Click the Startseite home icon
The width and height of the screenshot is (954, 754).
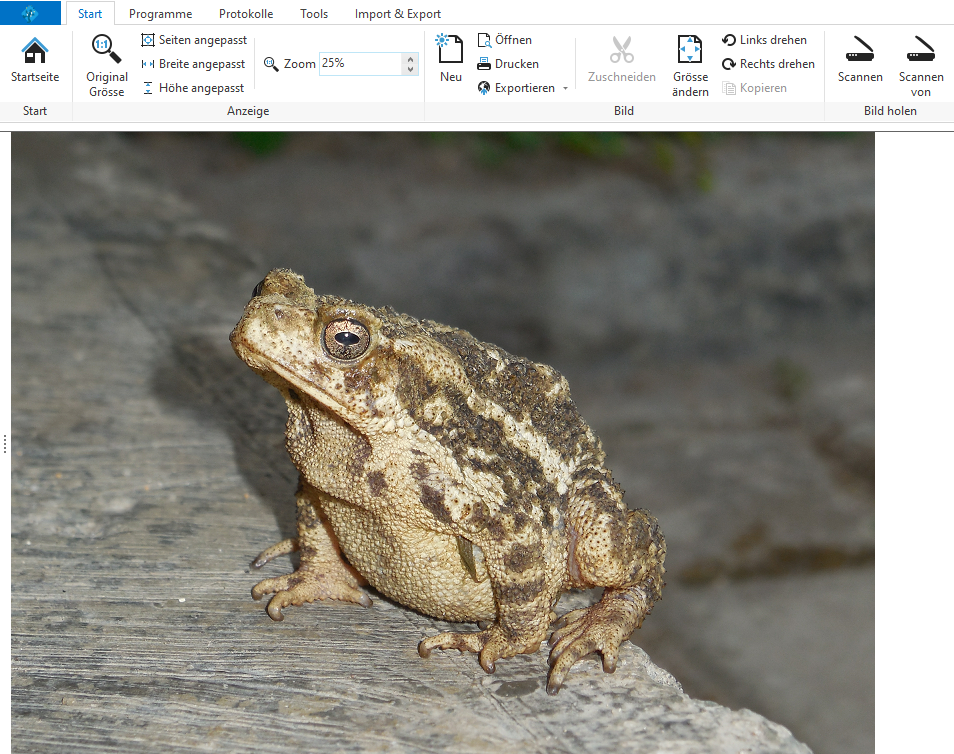pyautogui.click(x=35, y=51)
